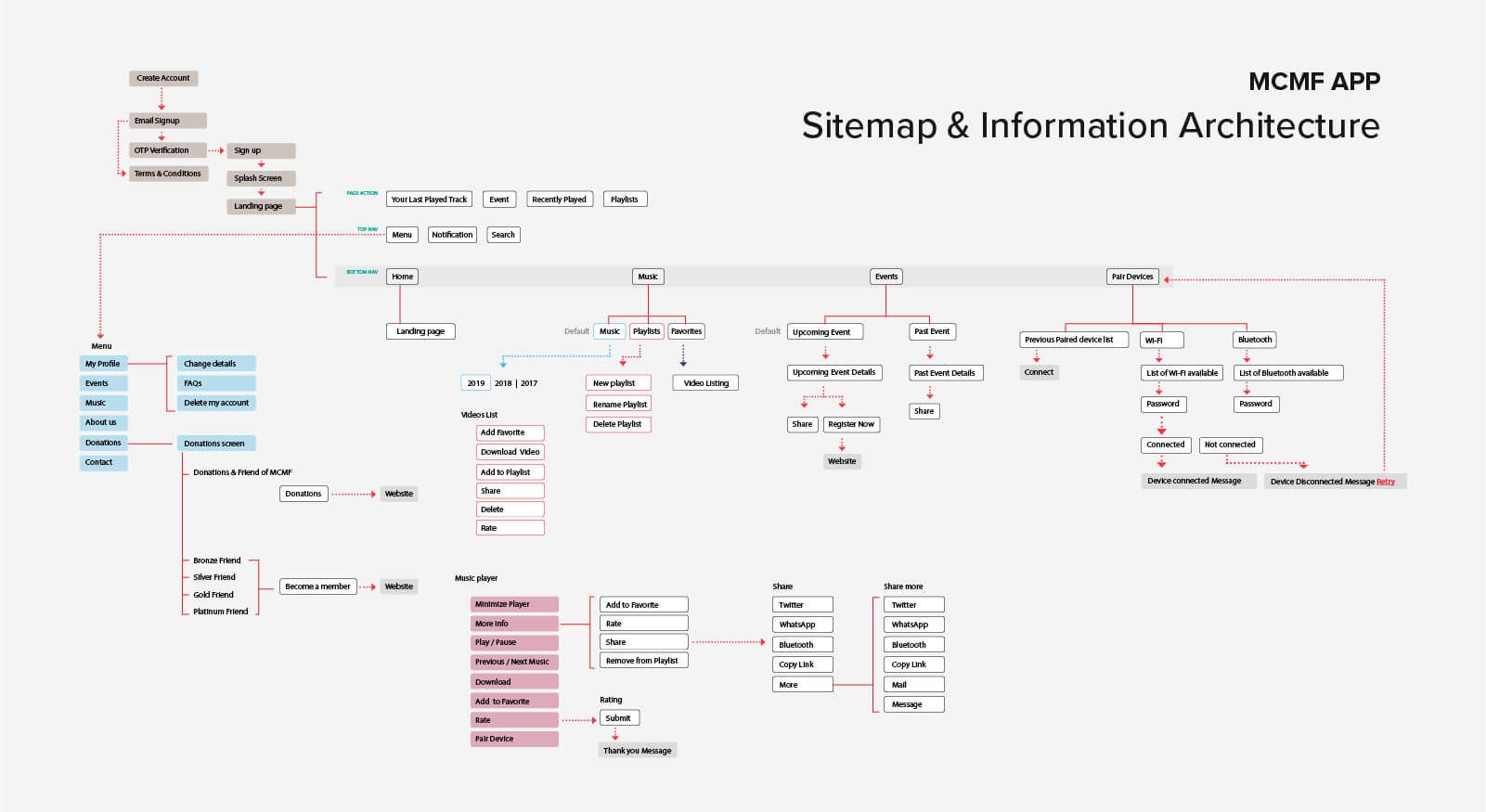The height and width of the screenshot is (812, 1486).
Task: Click the red Retry link
Action: click(x=1386, y=482)
